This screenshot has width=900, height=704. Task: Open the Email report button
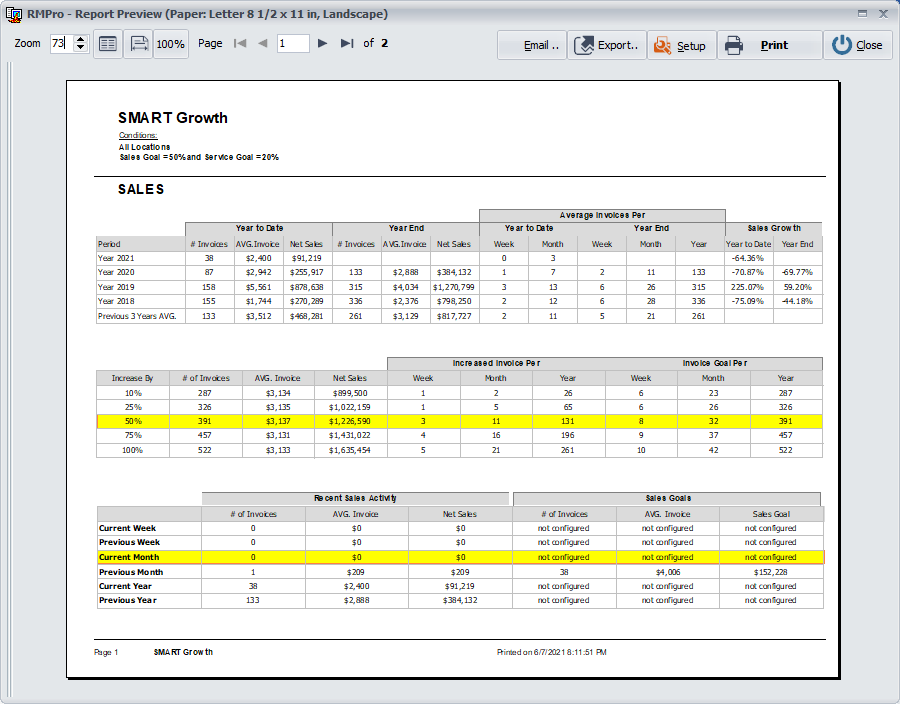532,45
